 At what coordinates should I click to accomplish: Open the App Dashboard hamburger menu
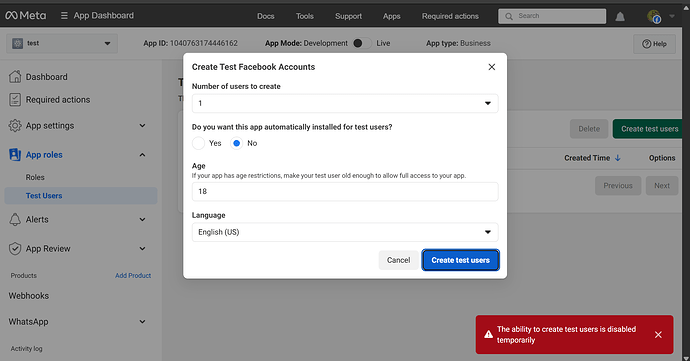(x=64, y=15)
